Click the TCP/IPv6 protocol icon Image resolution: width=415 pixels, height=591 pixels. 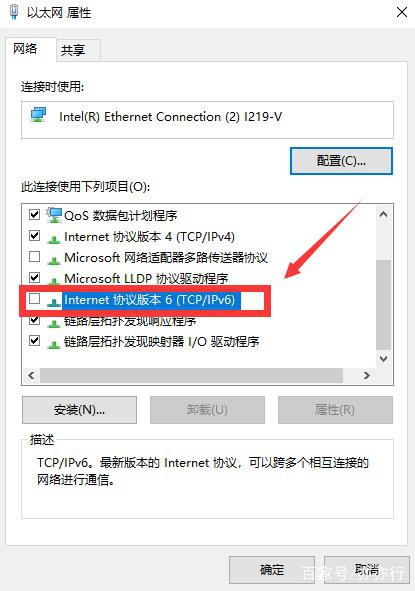[x=54, y=302]
